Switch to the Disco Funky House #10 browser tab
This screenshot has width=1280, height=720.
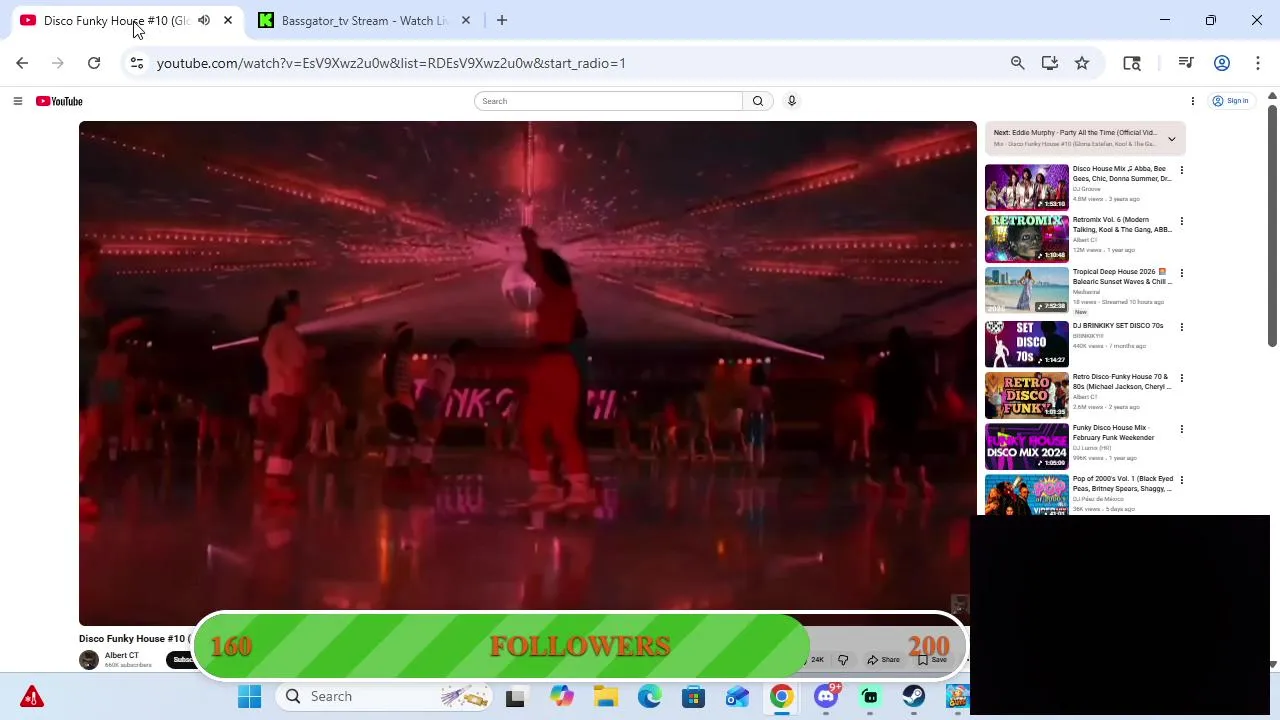tap(115, 20)
